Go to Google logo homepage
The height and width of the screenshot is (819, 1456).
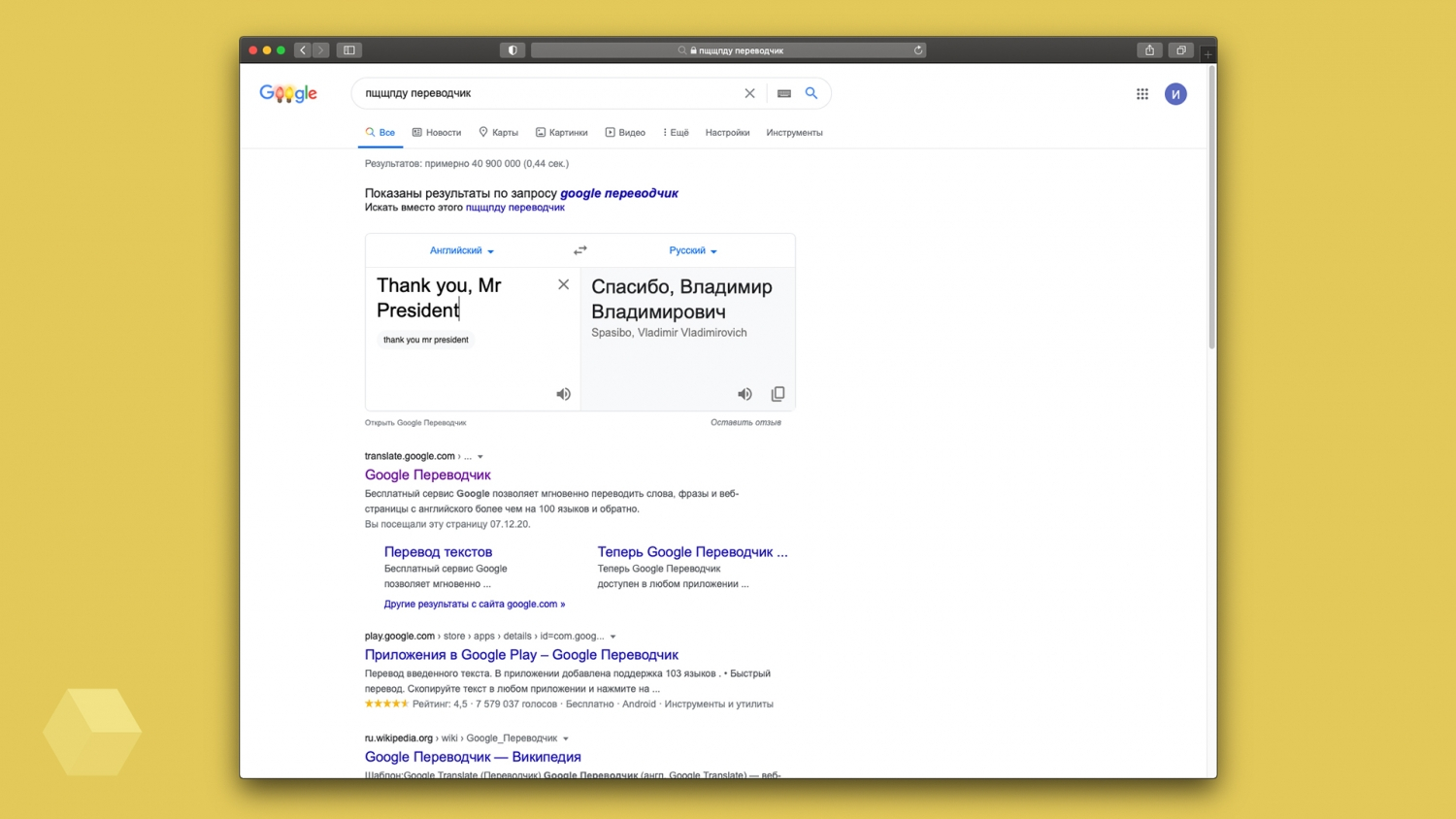(288, 93)
